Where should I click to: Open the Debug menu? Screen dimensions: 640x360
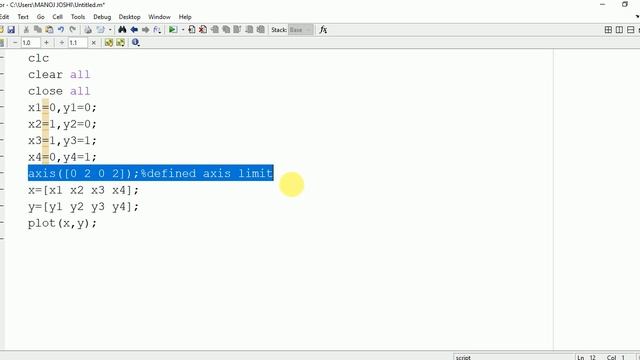(x=102, y=17)
